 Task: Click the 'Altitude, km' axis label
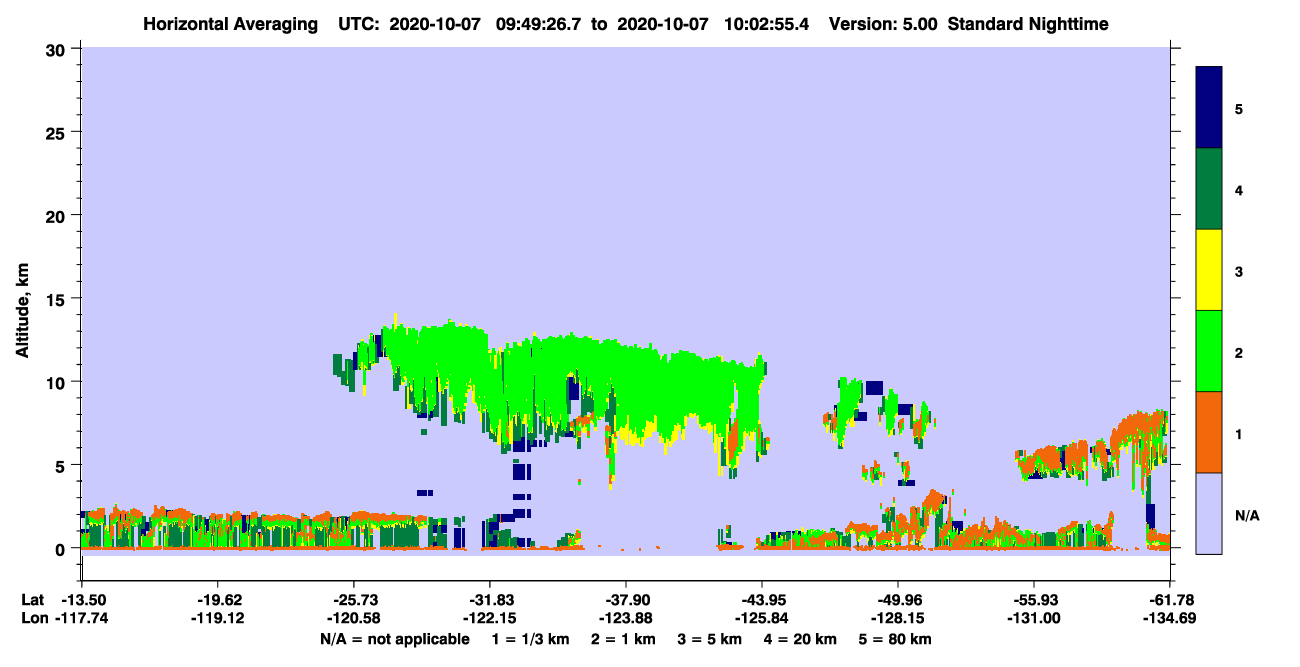coord(22,311)
